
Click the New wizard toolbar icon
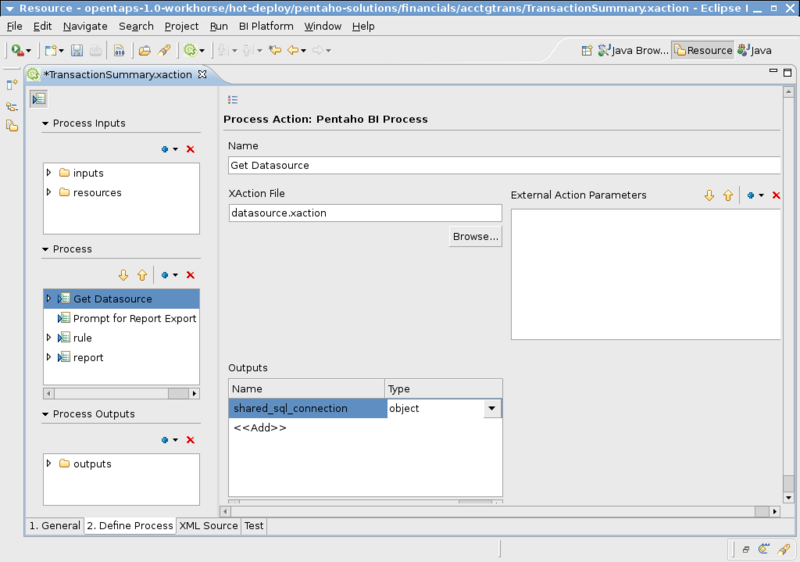point(50,50)
